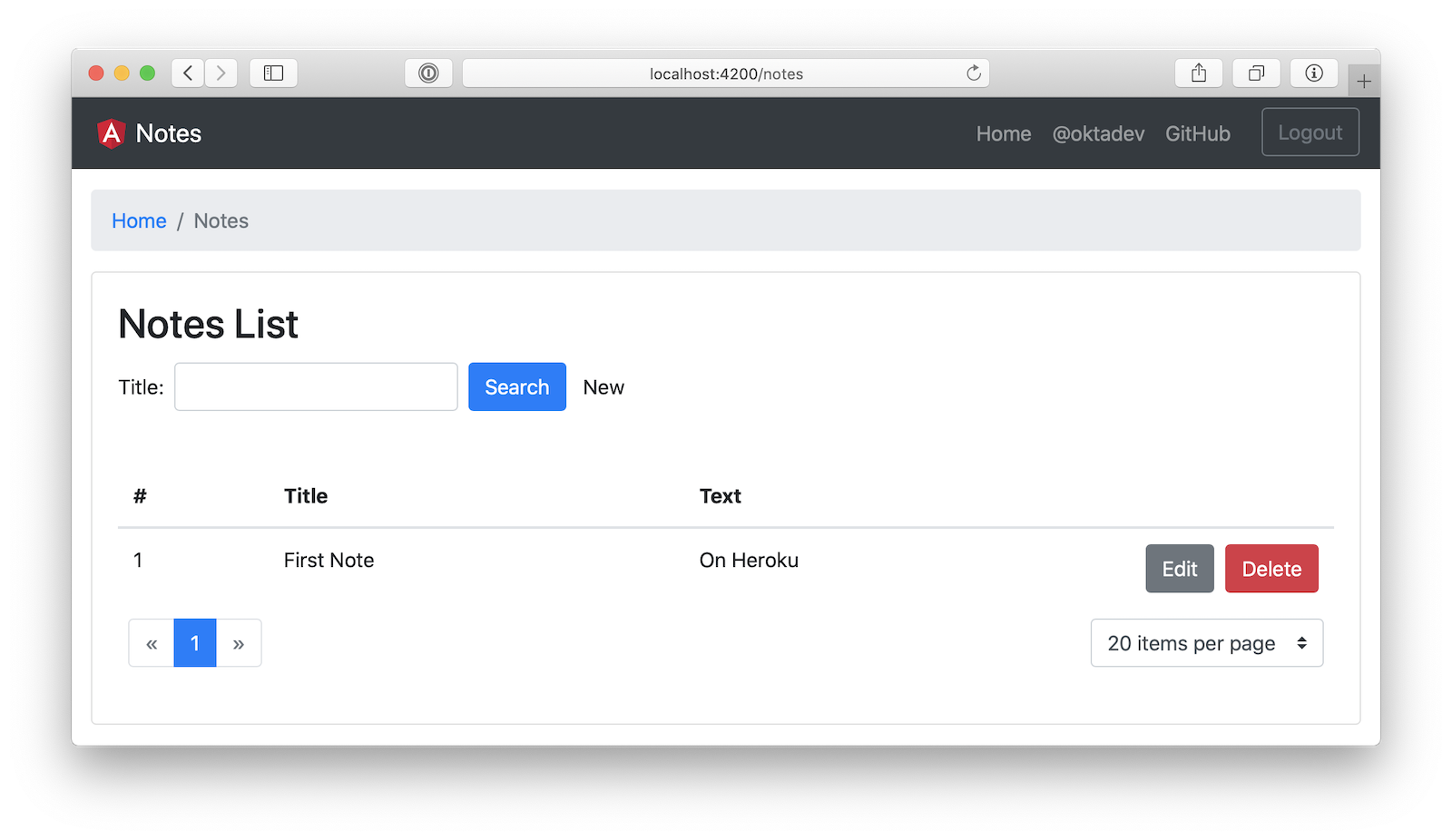Image resolution: width=1452 pixels, height=840 pixels.
Task: Show all tabs overview
Action: [1256, 73]
